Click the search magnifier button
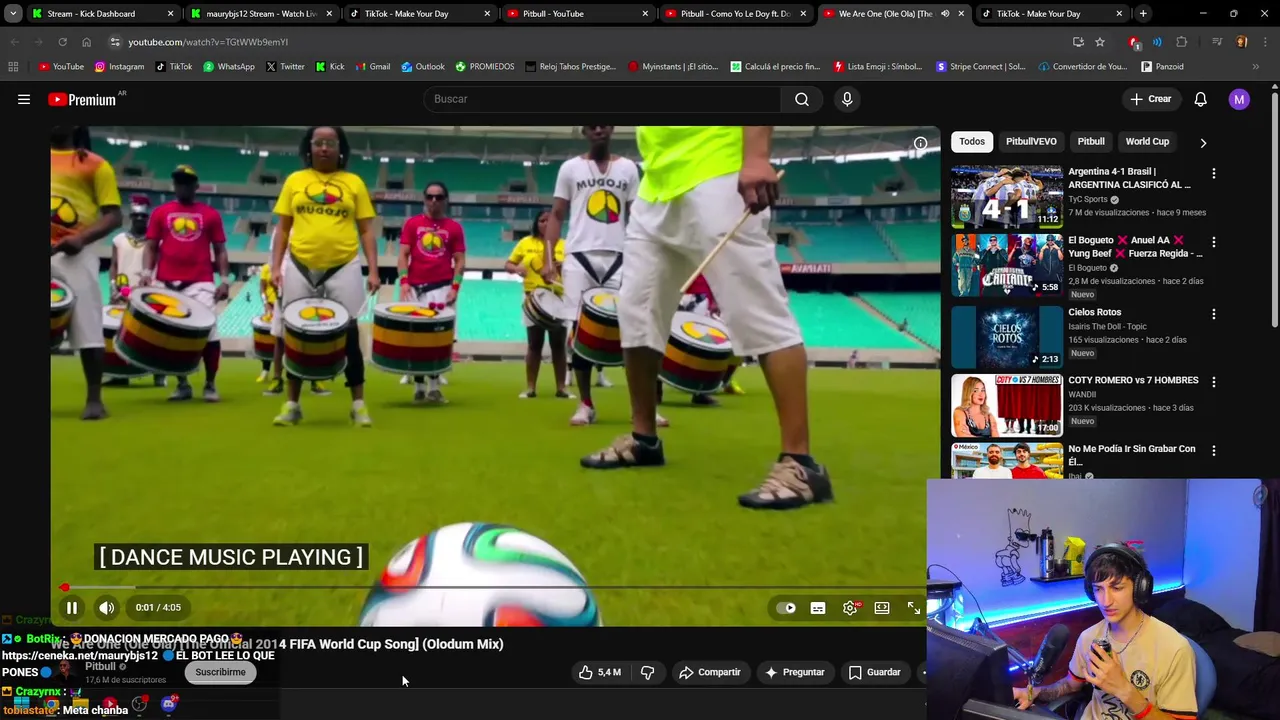 click(802, 99)
